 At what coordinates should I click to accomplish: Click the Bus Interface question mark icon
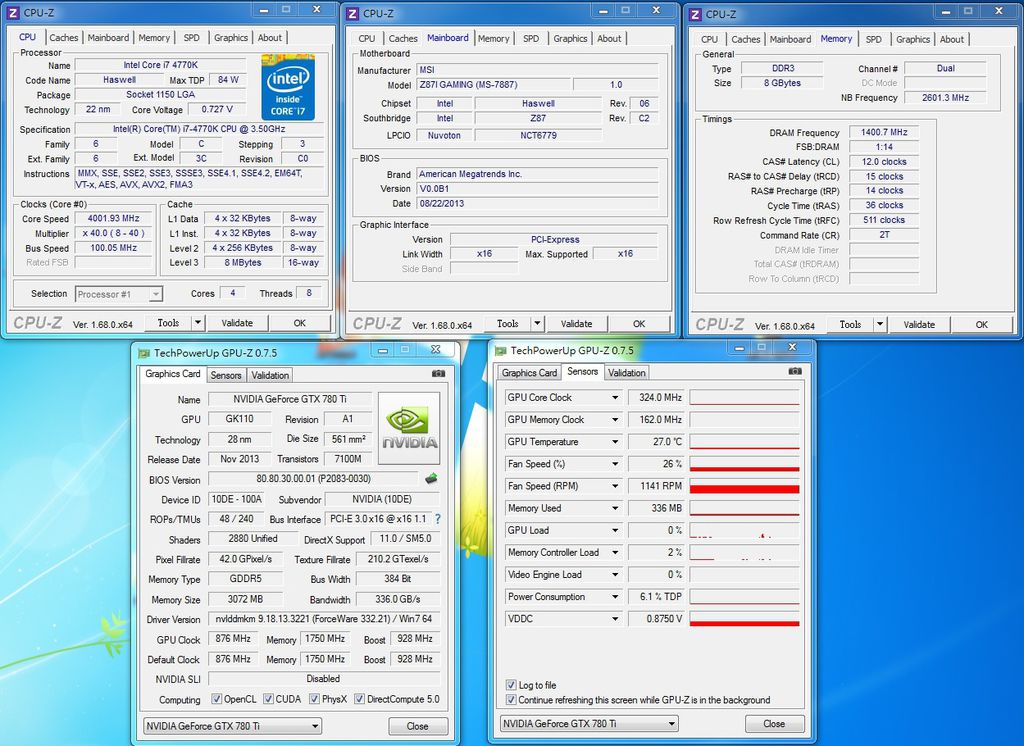pos(438,519)
